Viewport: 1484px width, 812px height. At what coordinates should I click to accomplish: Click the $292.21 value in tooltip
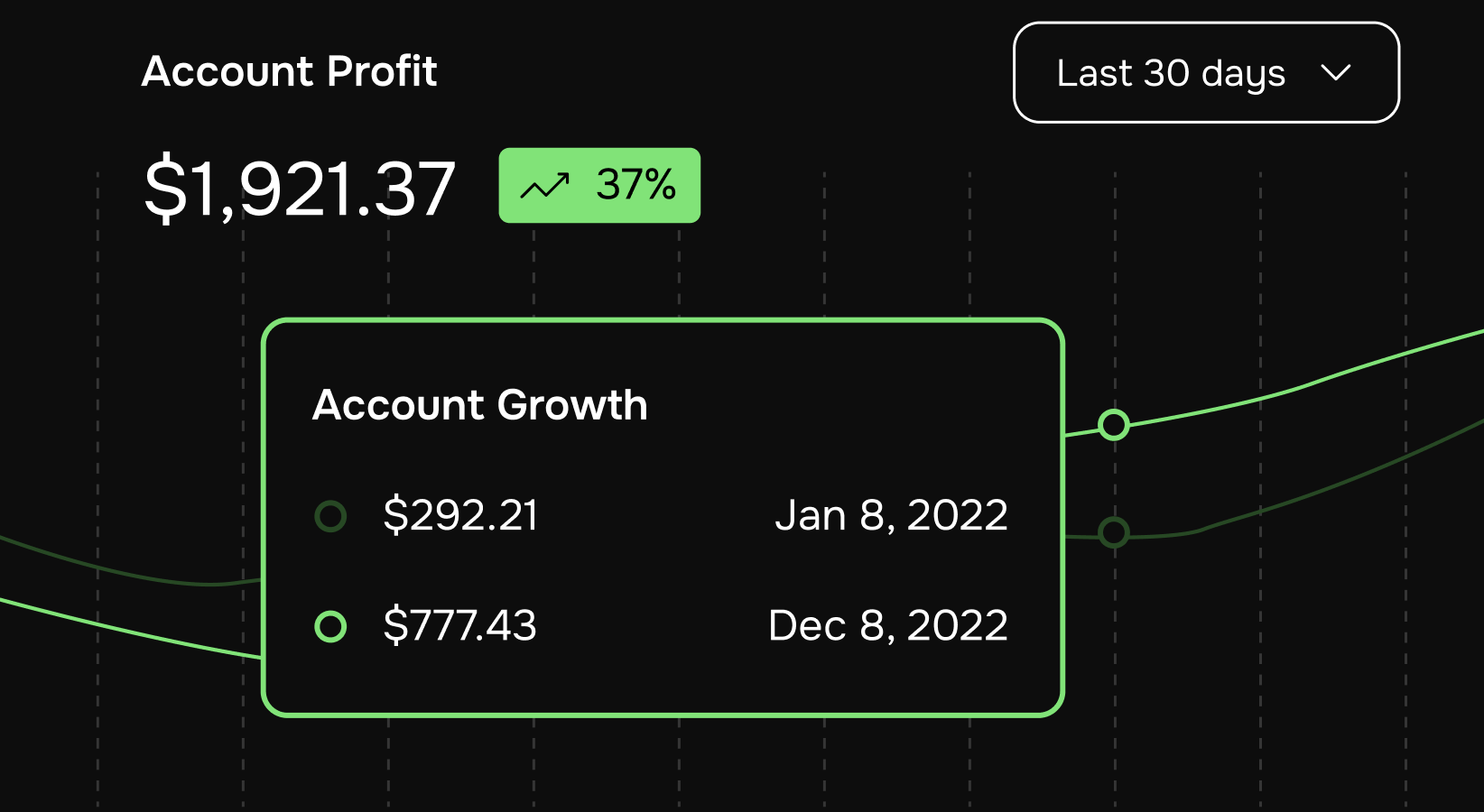[x=460, y=516]
